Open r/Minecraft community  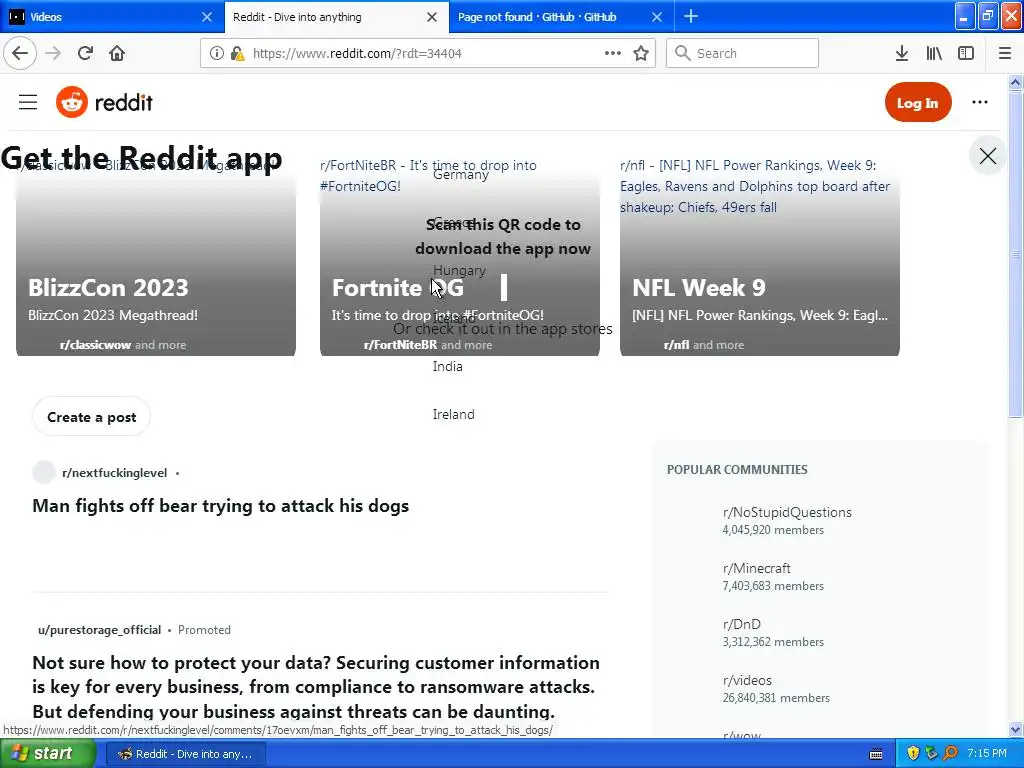point(756,568)
